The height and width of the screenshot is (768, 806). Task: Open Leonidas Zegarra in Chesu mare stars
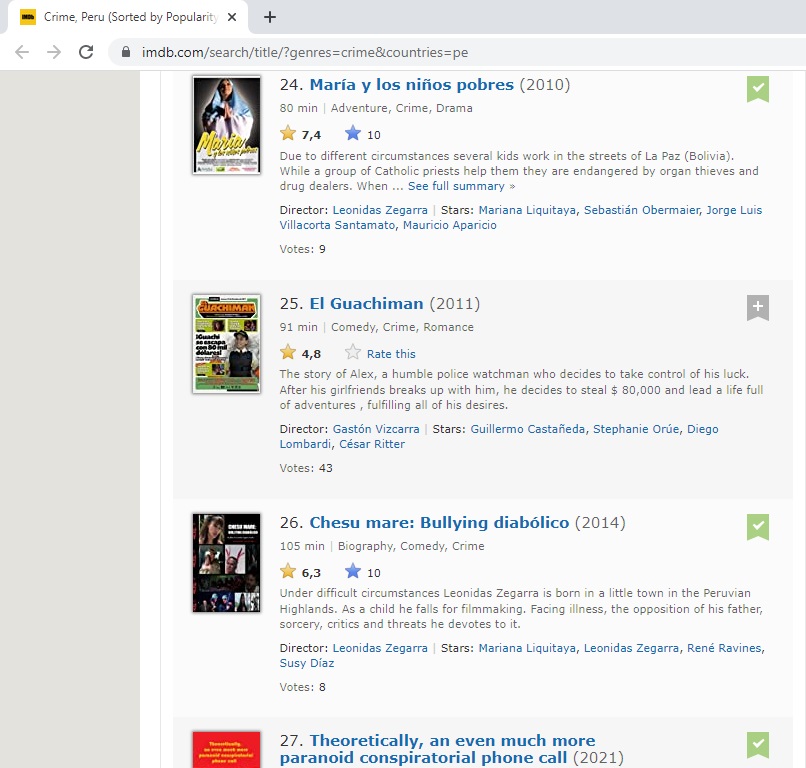pos(631,648)
